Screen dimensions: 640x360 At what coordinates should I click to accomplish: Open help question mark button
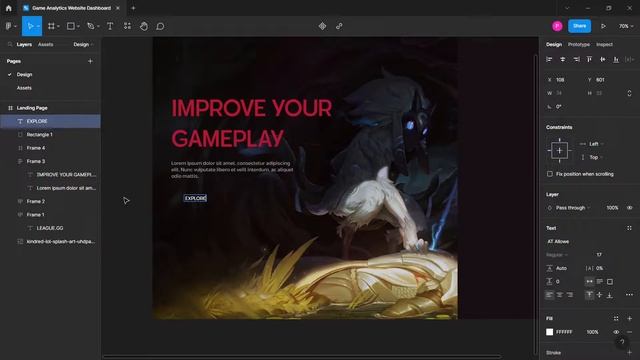[x=622, y=342]
